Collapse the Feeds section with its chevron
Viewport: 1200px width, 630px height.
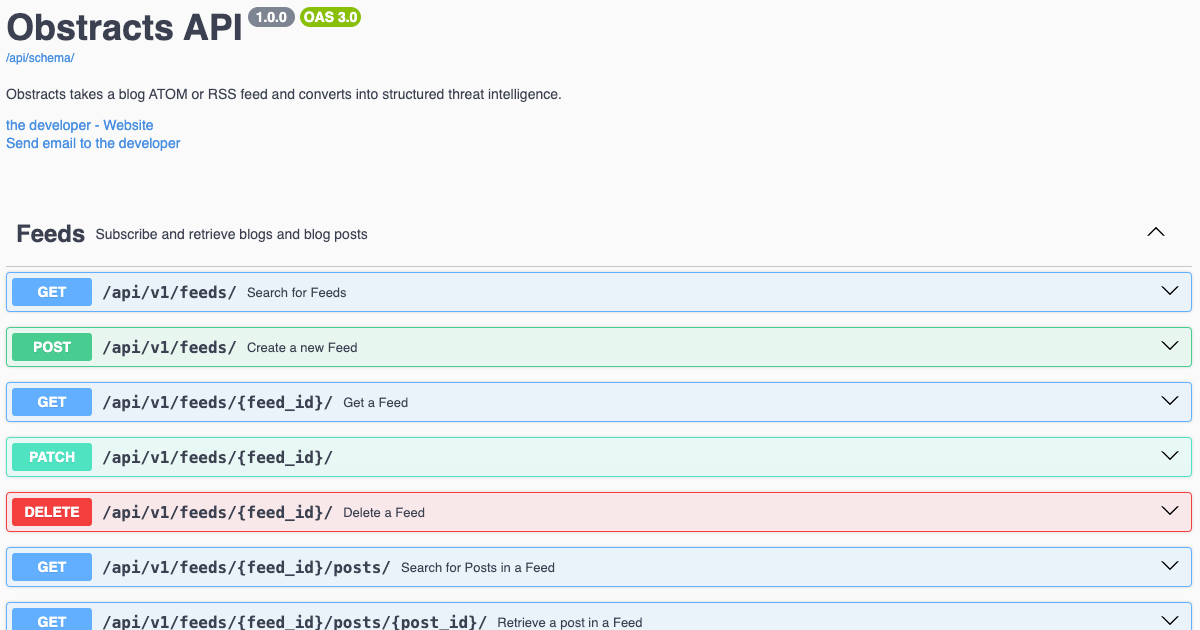pyautogui.click(x=1156, y=232)
